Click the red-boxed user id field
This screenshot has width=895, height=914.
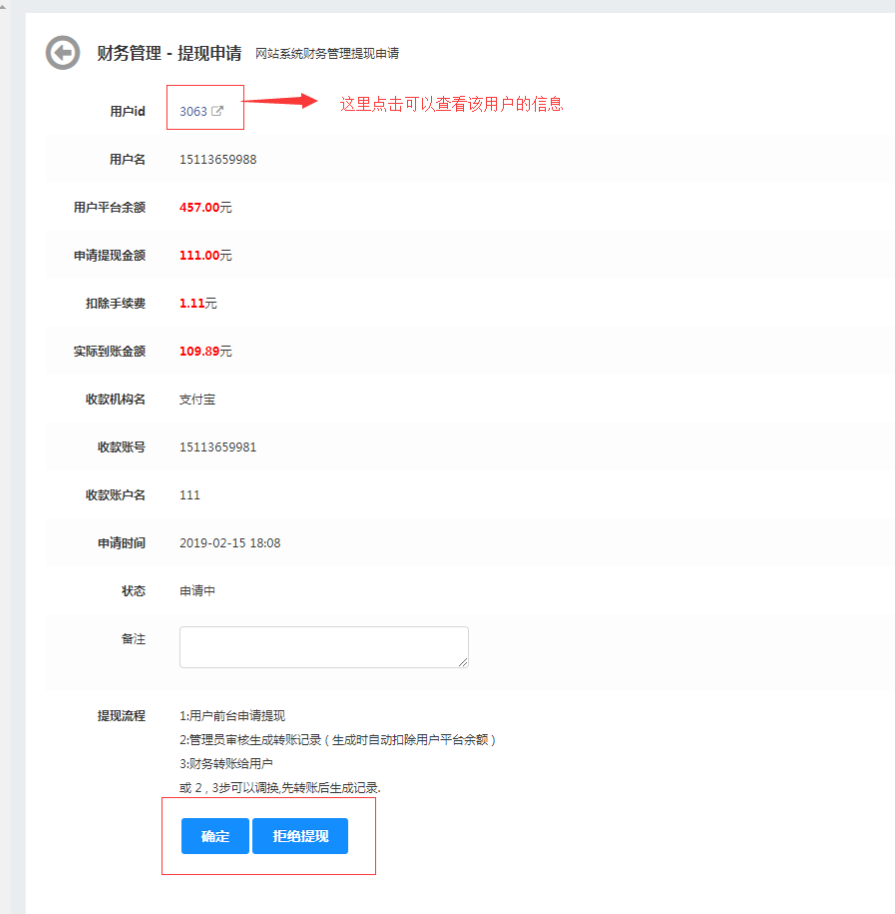[x=204, y=107]
